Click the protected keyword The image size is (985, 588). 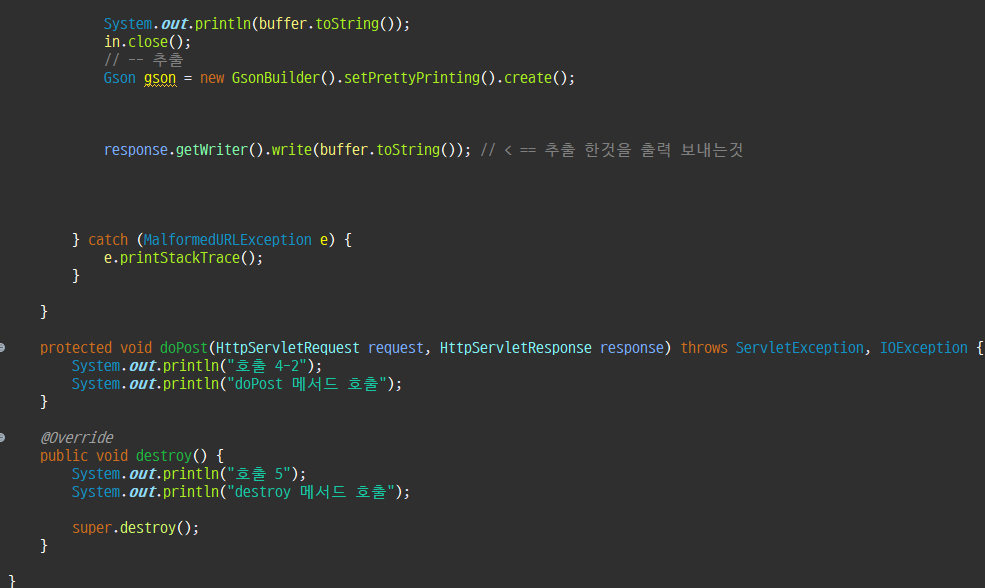pyautogui.click(x=76, y=348)
